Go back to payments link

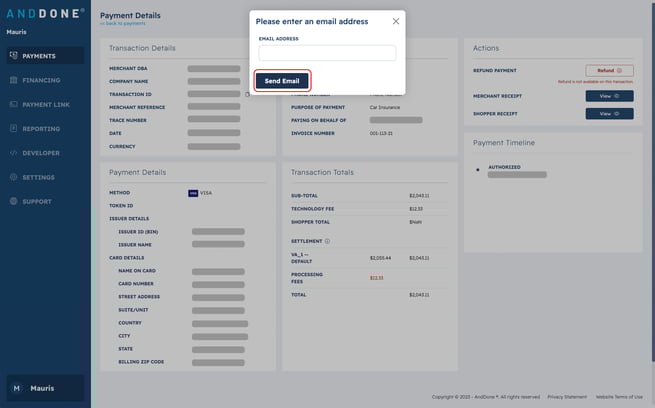122,22
